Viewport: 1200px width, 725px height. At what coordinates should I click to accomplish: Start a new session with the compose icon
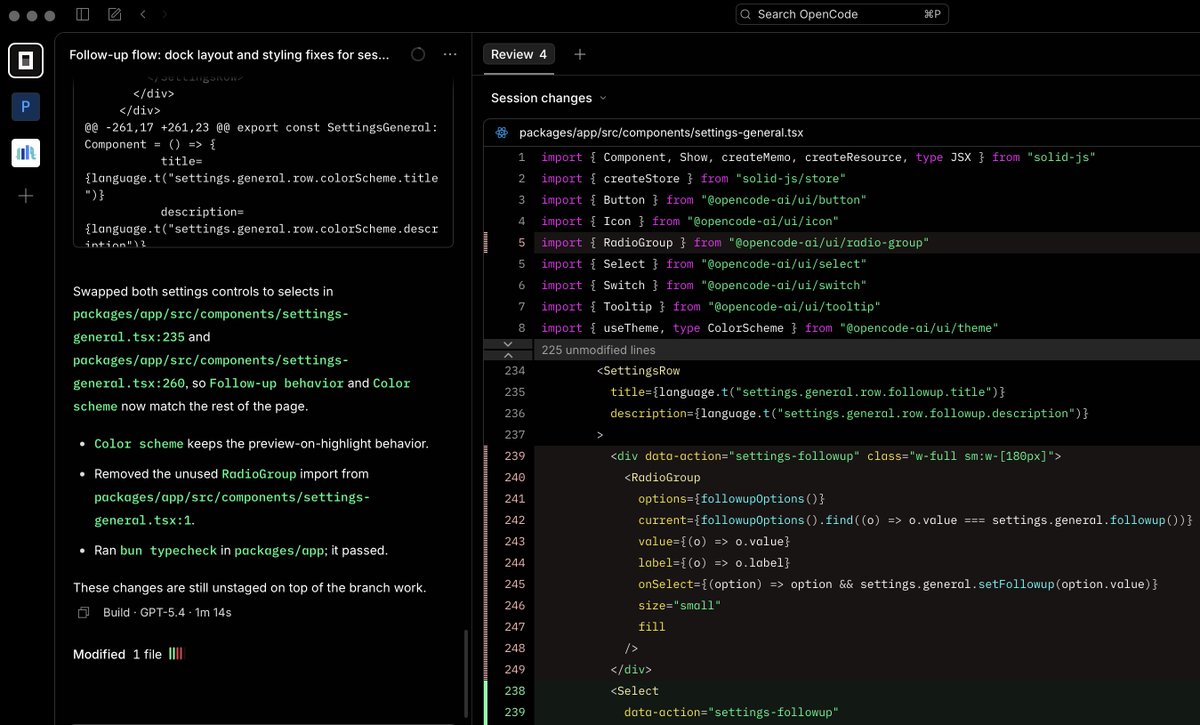coord(114,15)
